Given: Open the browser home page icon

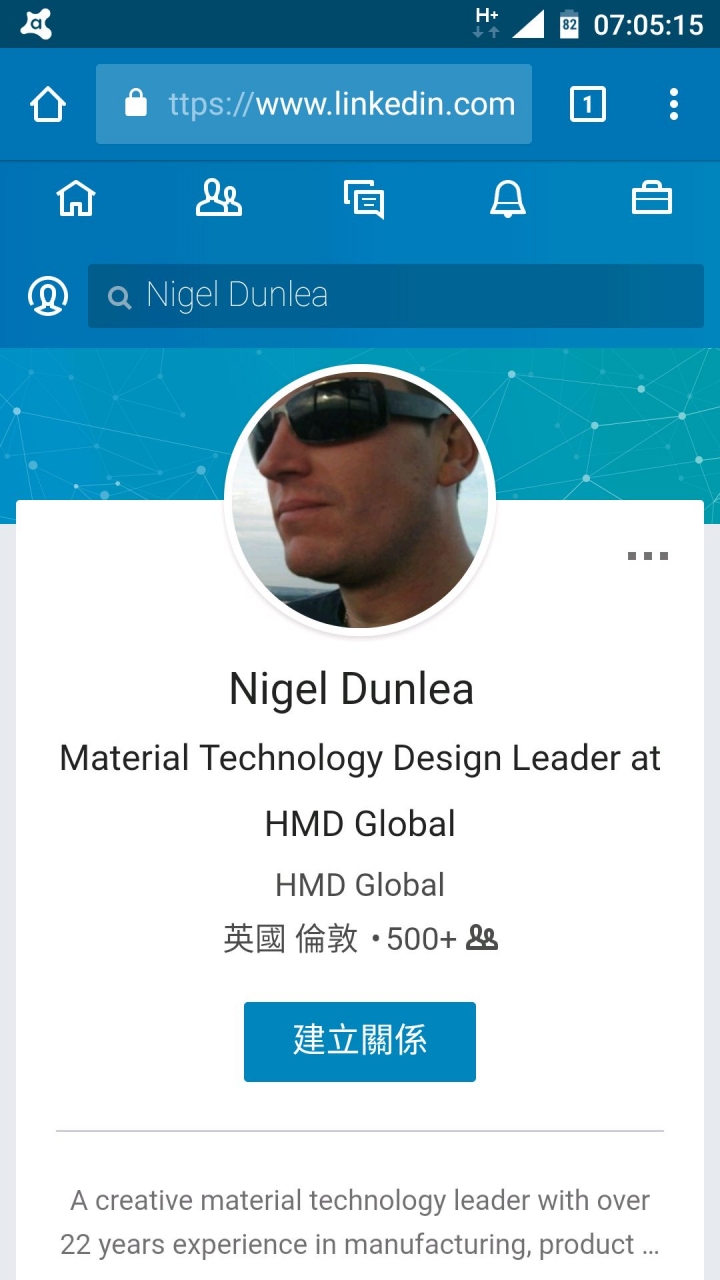Looking at the screenshot, I should click(x=48, y=104).
